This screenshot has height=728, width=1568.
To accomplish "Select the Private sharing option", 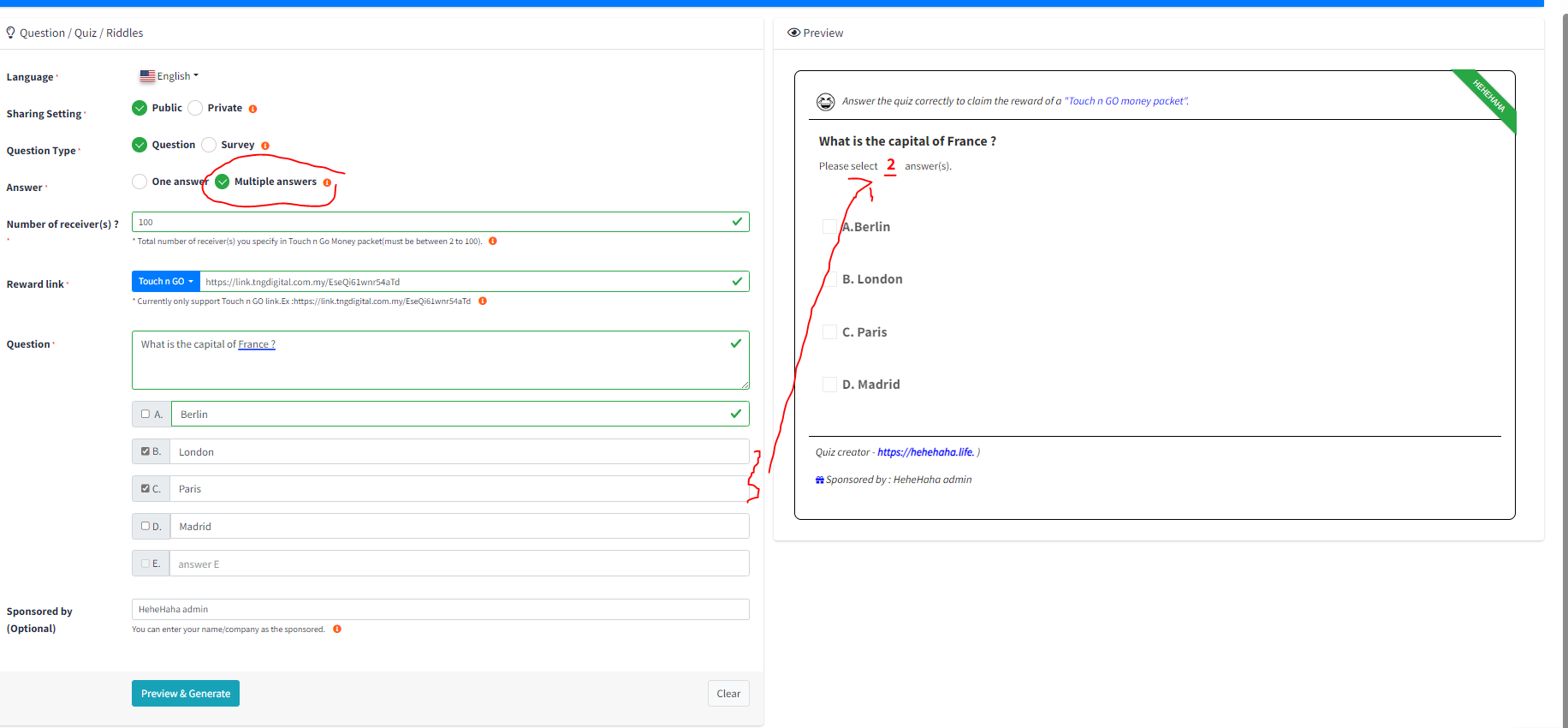I will tap(196, 108).
